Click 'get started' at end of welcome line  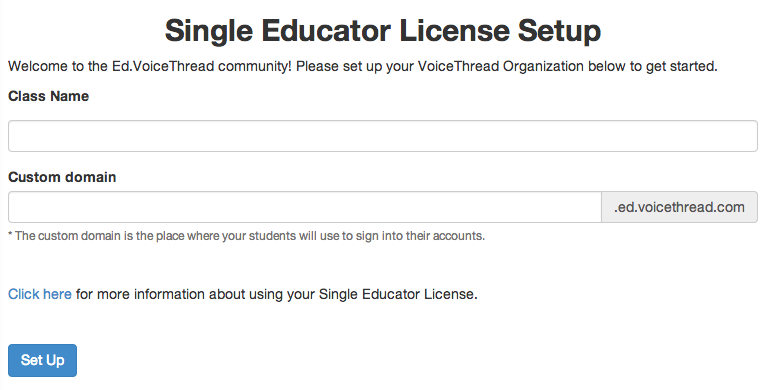tap(681, 66)
